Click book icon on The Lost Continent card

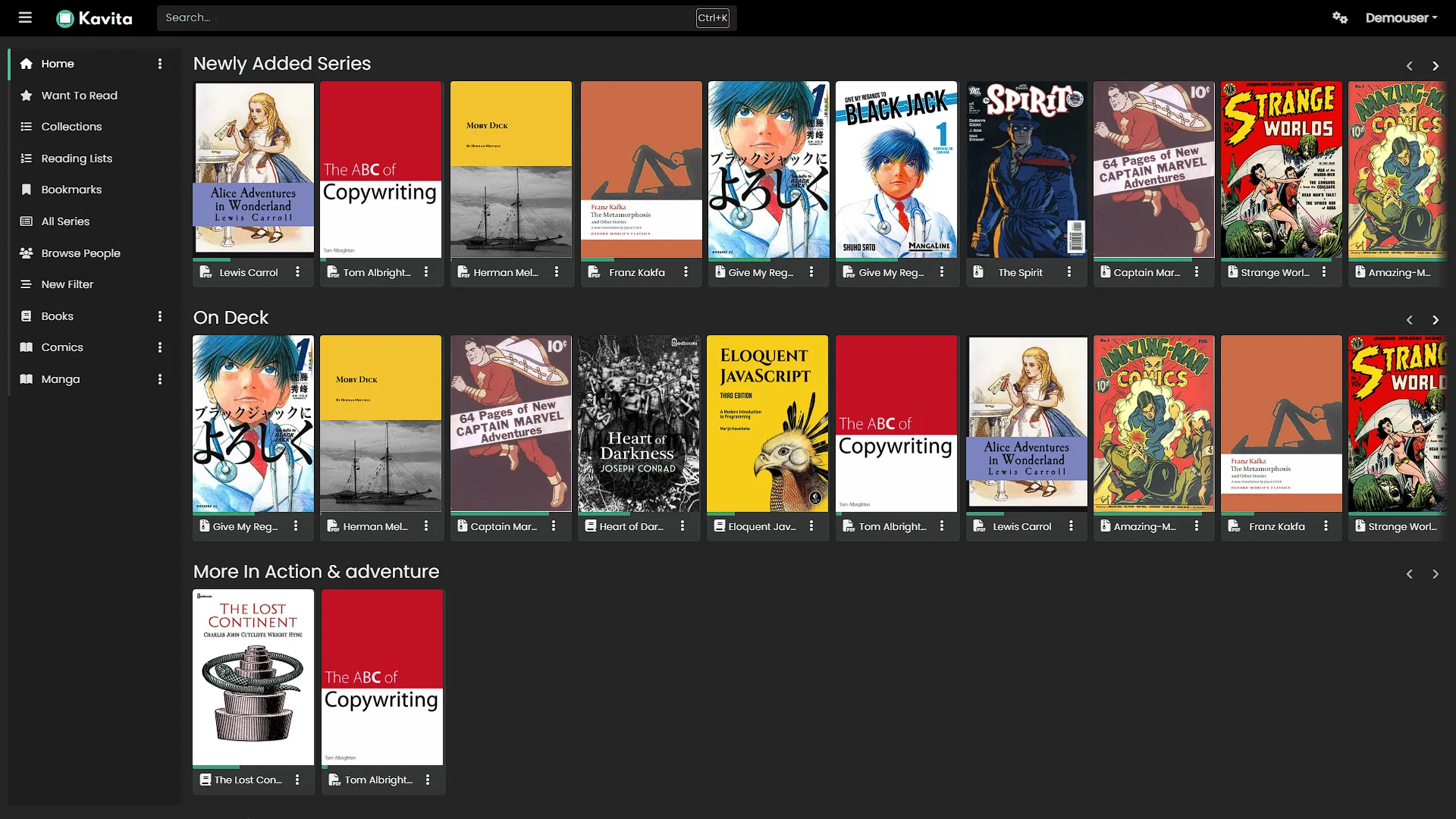point(205,780)
